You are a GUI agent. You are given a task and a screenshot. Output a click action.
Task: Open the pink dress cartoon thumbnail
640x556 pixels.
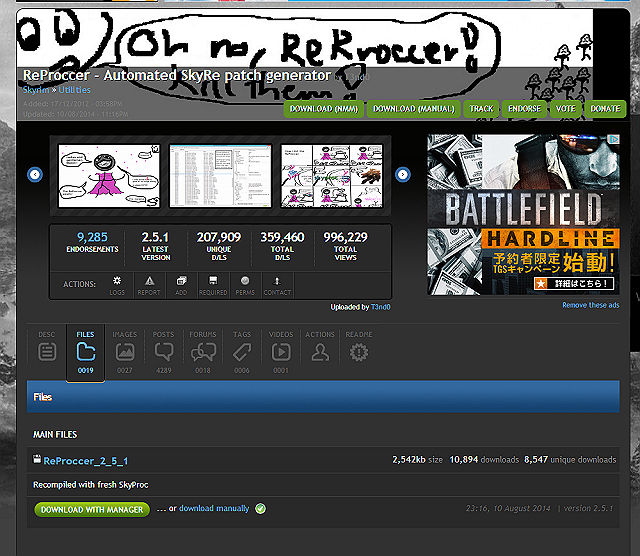[109, 176]
